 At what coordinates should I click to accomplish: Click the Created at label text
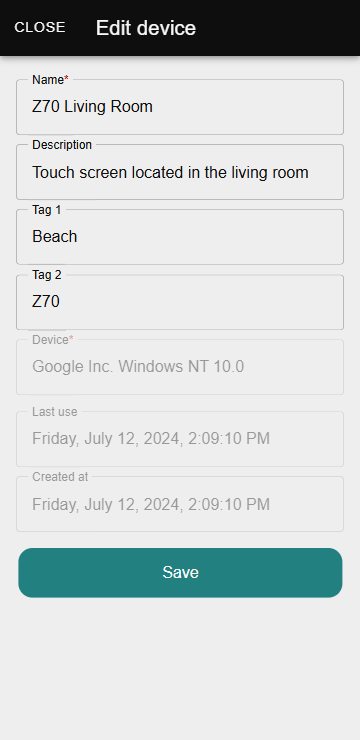point(60,477)
